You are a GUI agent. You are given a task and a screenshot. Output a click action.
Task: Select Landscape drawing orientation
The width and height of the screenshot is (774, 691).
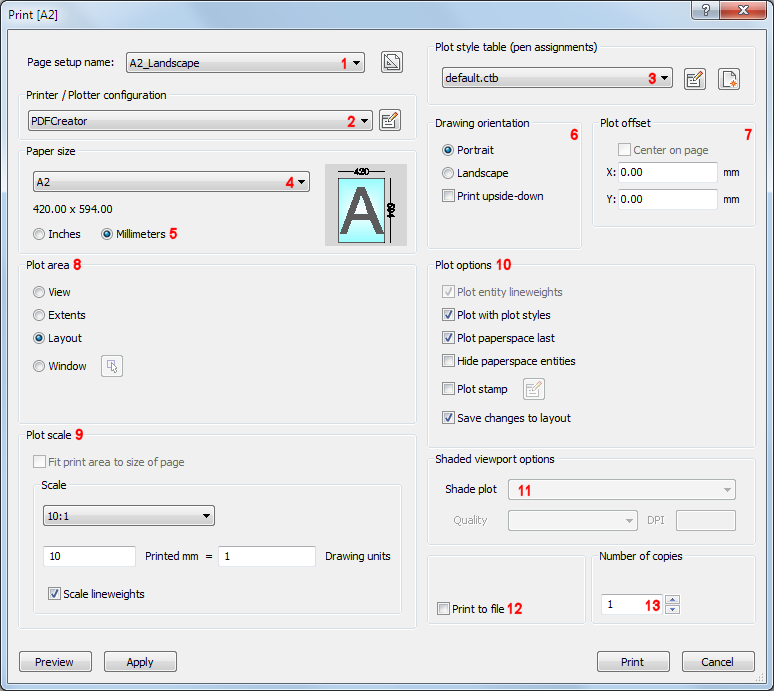(x=449, y=173)
